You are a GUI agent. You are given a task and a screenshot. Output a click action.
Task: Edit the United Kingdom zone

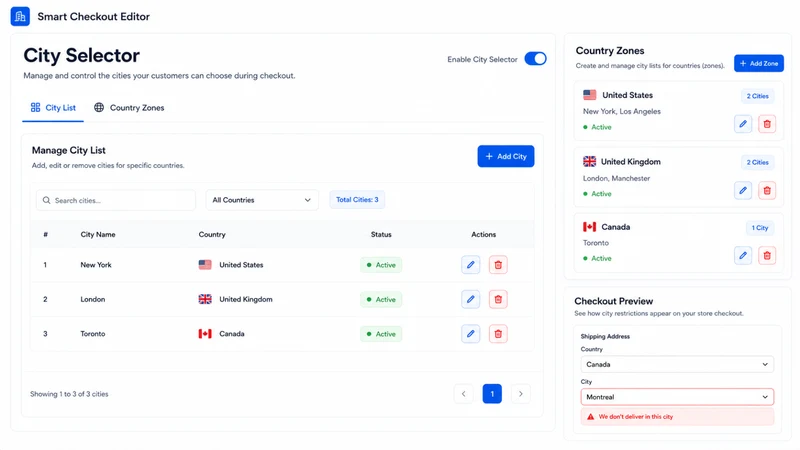[x=743, y=190]
